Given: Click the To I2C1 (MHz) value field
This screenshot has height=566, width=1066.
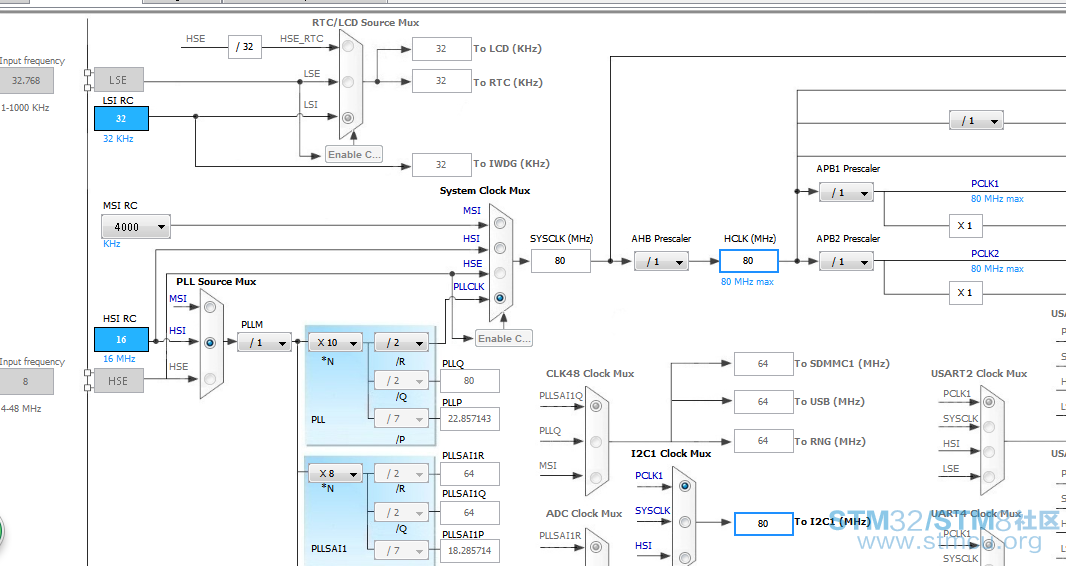Looking at the screenshot, I should pyautogui.click(x=763, y=523).
